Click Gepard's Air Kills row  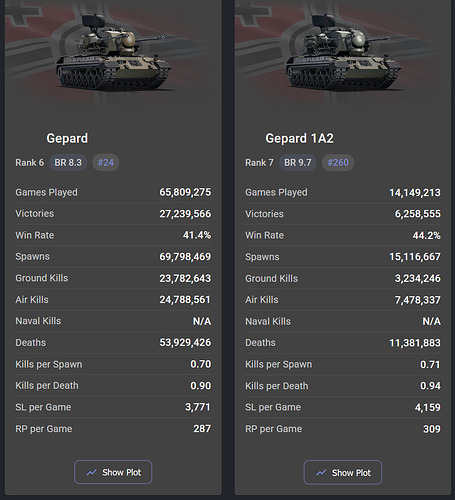click(x=113, y=300)
